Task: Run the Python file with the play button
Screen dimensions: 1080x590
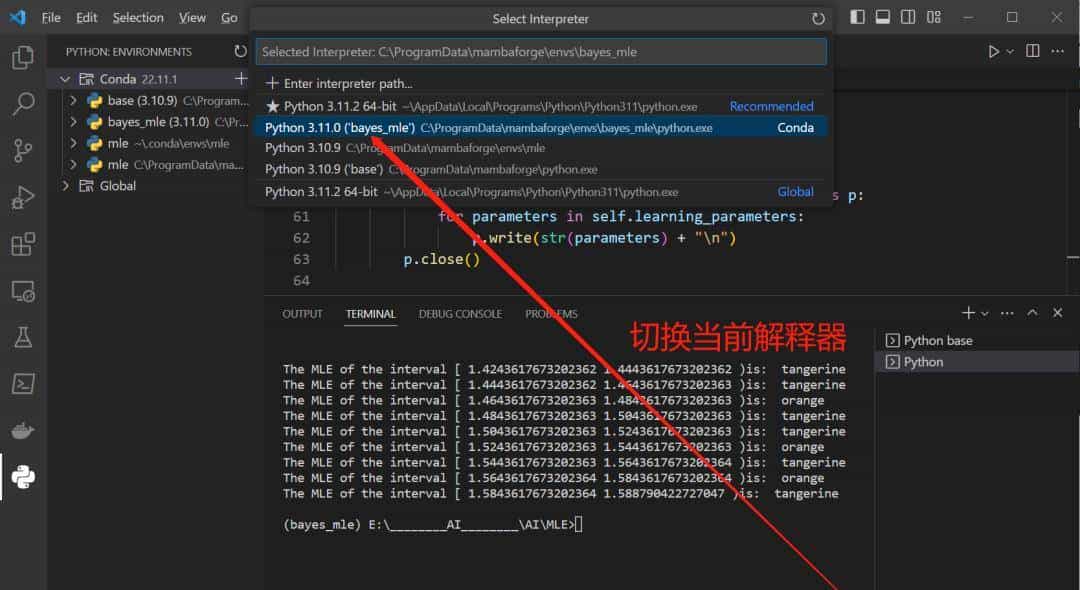Action: tap(994, 51)
